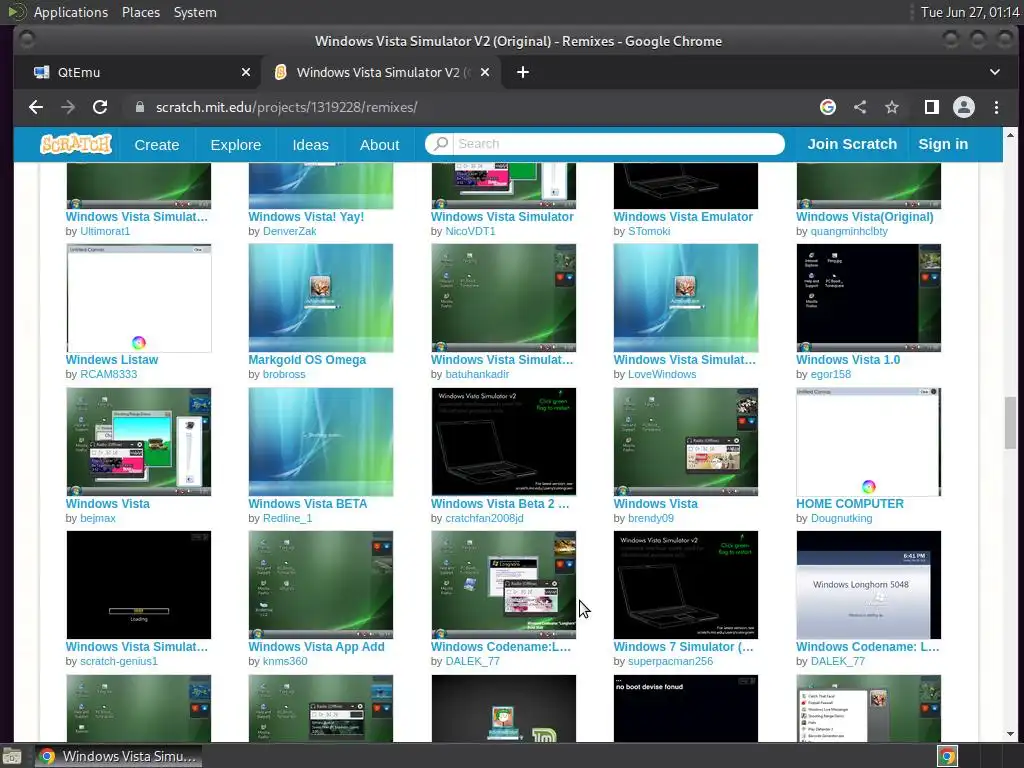Close the Windows Vista Simulator V2 tab
This screenshot has height=768, width=1024.
pos(485,72)
